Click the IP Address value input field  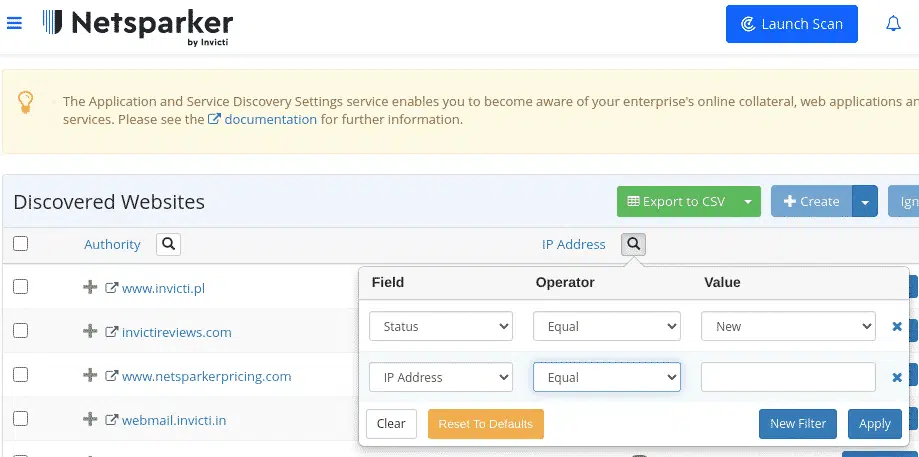pos(788,377)
